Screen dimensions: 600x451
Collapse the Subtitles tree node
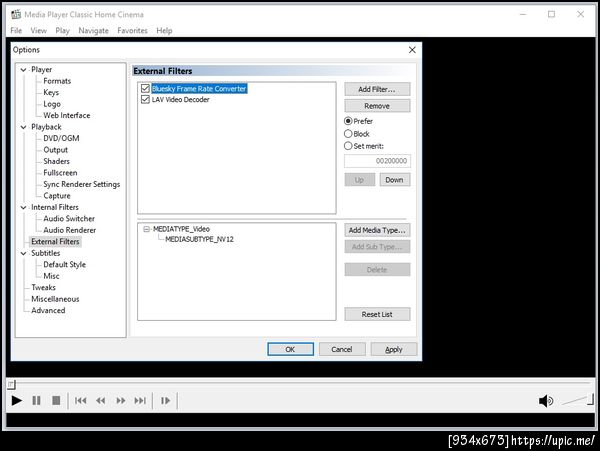(23, 253)
